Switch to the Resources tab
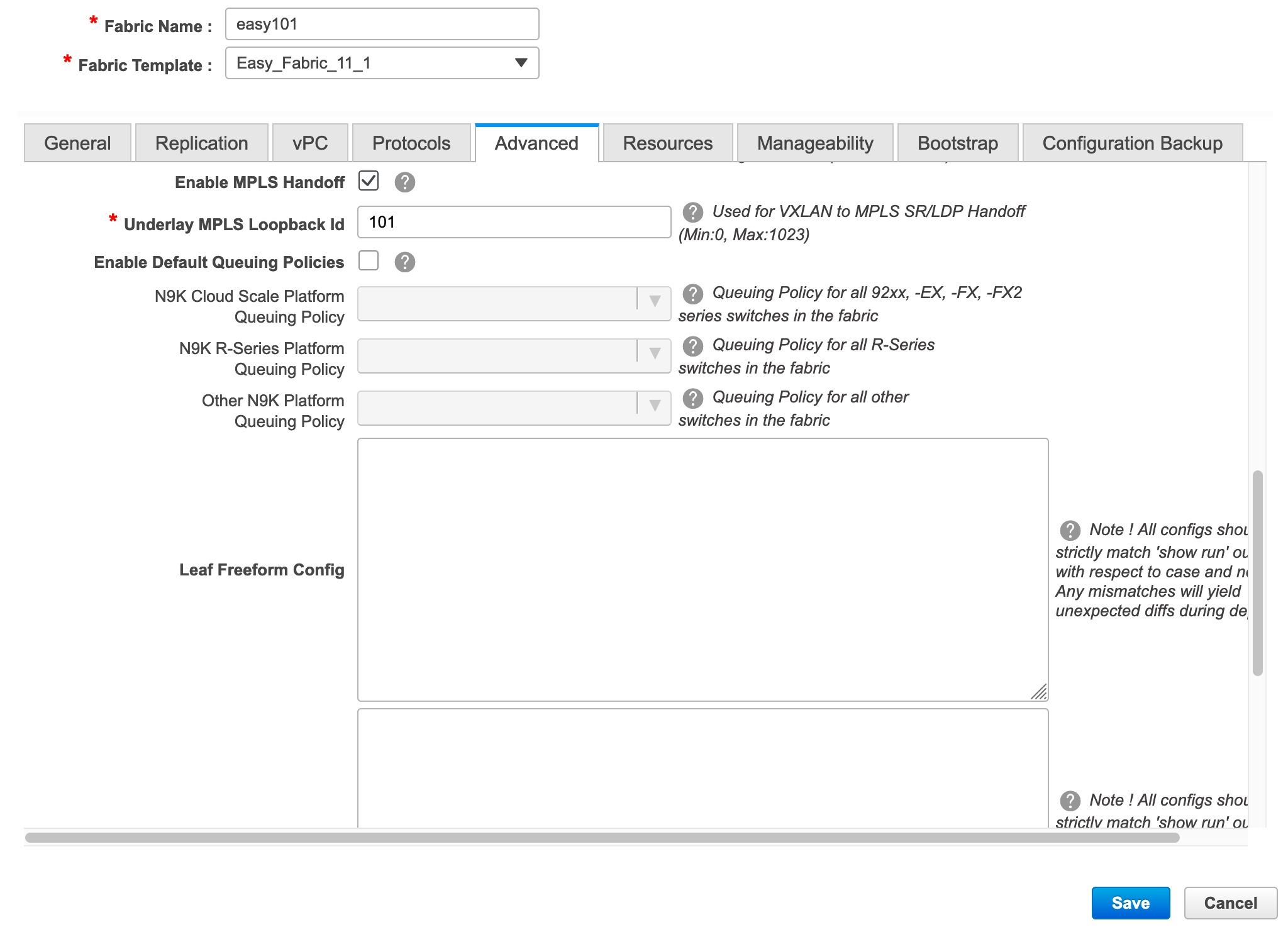Image resolution: width=1288 pixels, height=932 pixels. pos(667,143)
